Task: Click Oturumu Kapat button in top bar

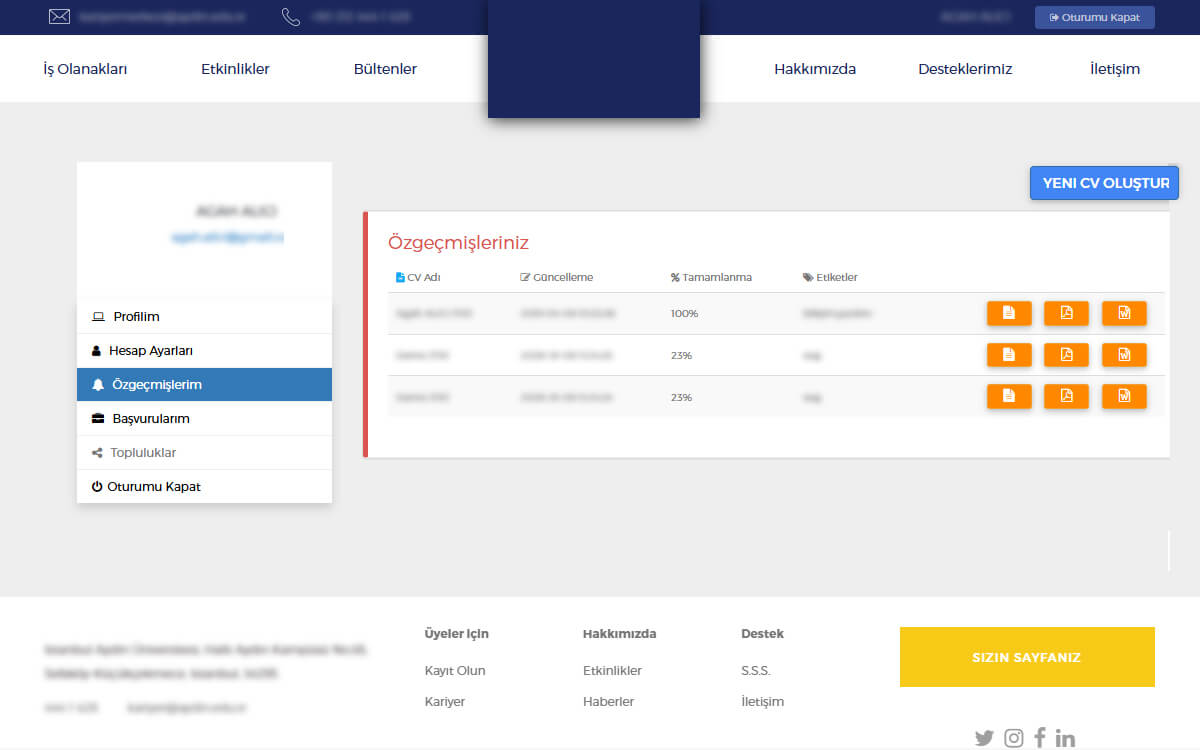Action: click(x=1094, y=17)
